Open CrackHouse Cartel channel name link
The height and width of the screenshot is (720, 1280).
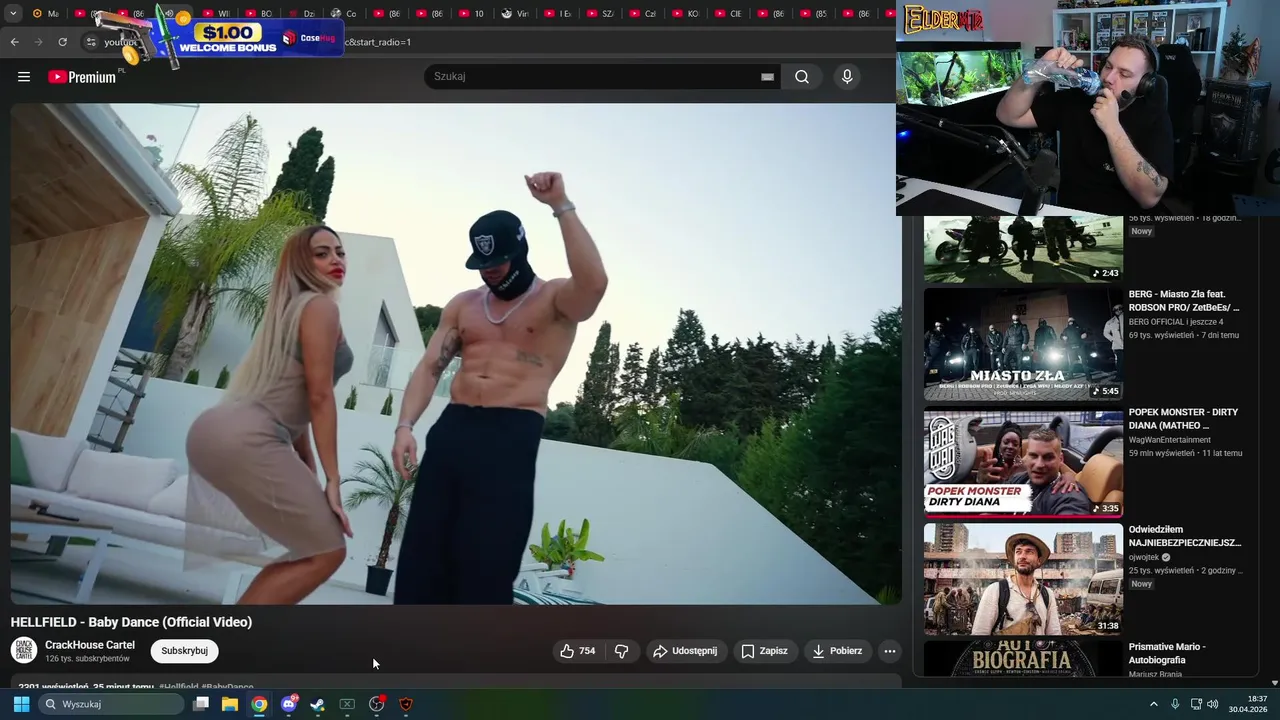90,645
